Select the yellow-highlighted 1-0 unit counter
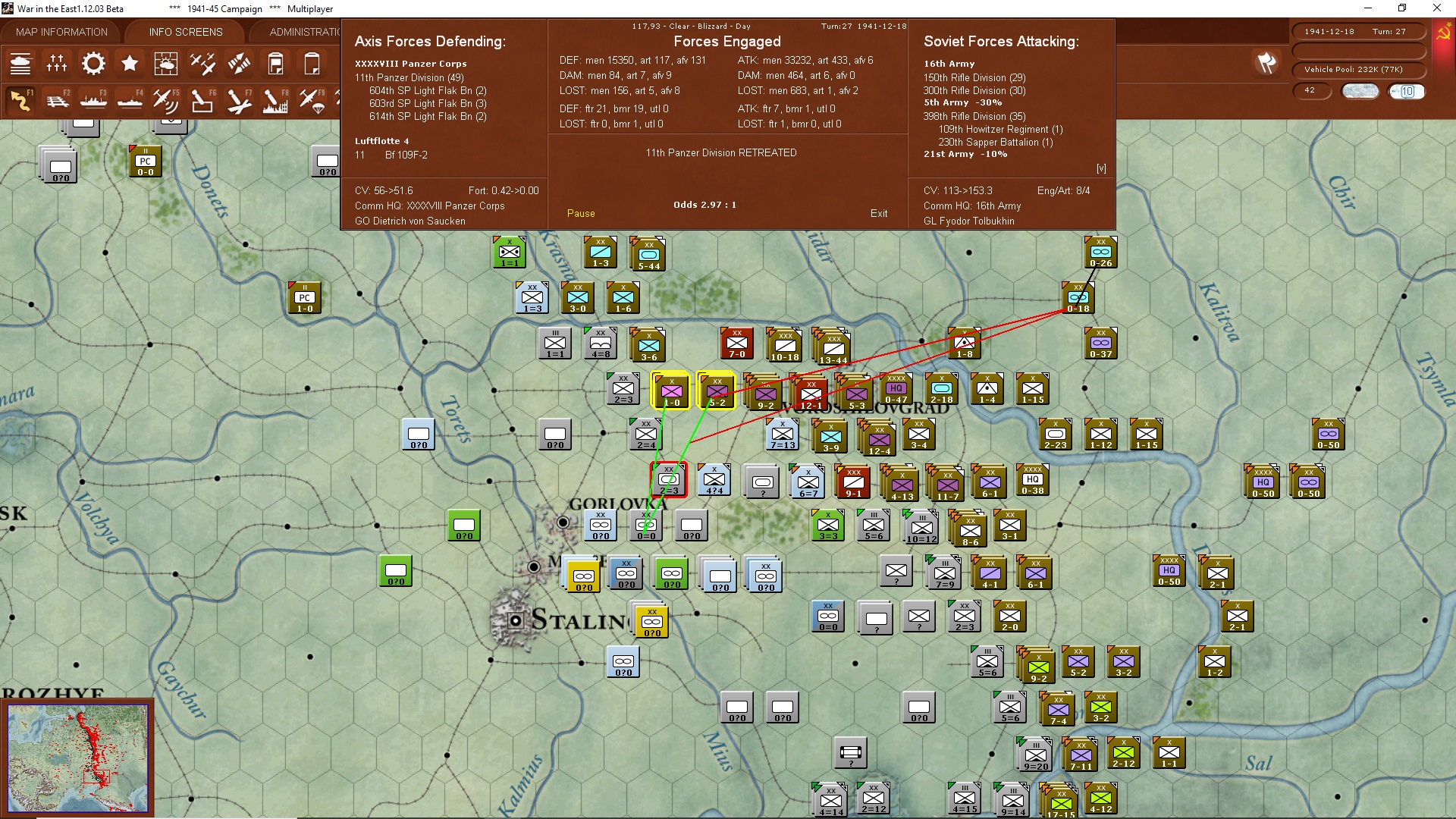 (671, 391)
